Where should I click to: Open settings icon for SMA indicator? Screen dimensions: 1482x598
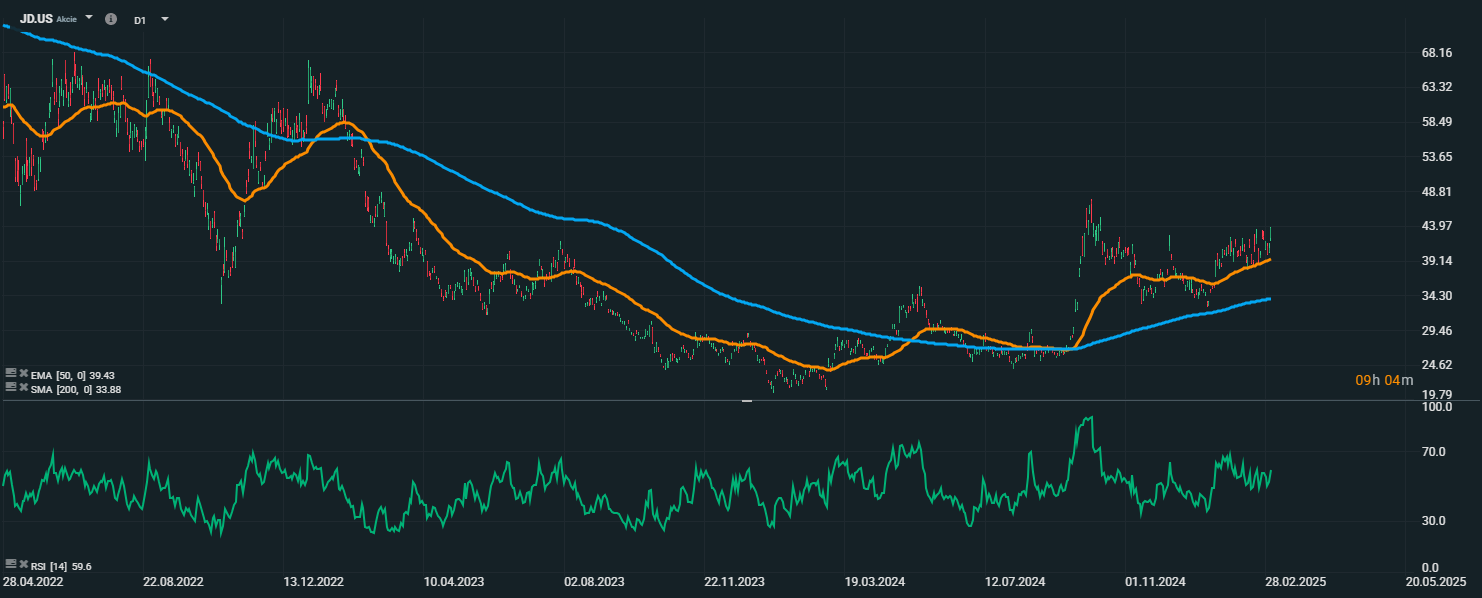[10, 387]
